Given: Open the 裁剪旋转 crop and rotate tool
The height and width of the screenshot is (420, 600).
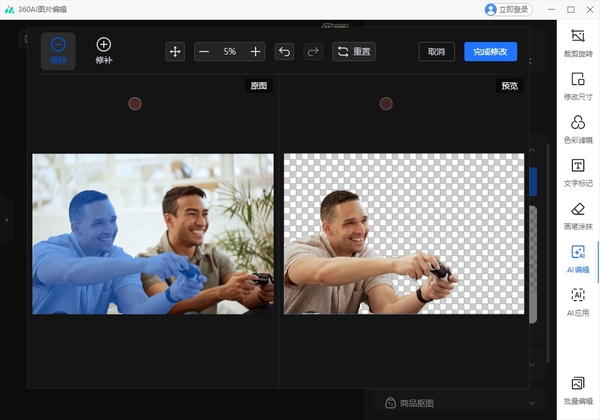Looking at the screenshot, I should [x=577, y=42].
